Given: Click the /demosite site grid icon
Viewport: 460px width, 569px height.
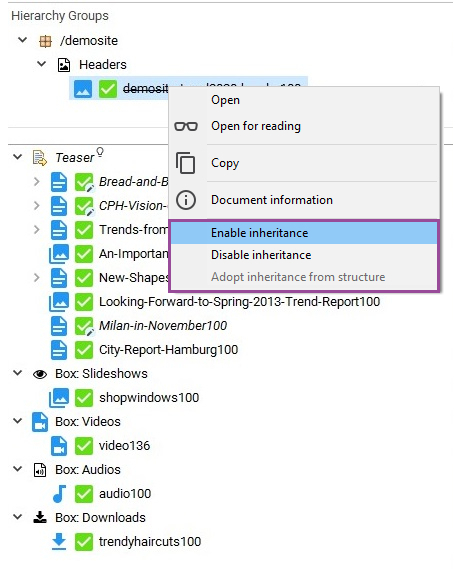Looking at the screenshot, I should click(x=45, y=41).
